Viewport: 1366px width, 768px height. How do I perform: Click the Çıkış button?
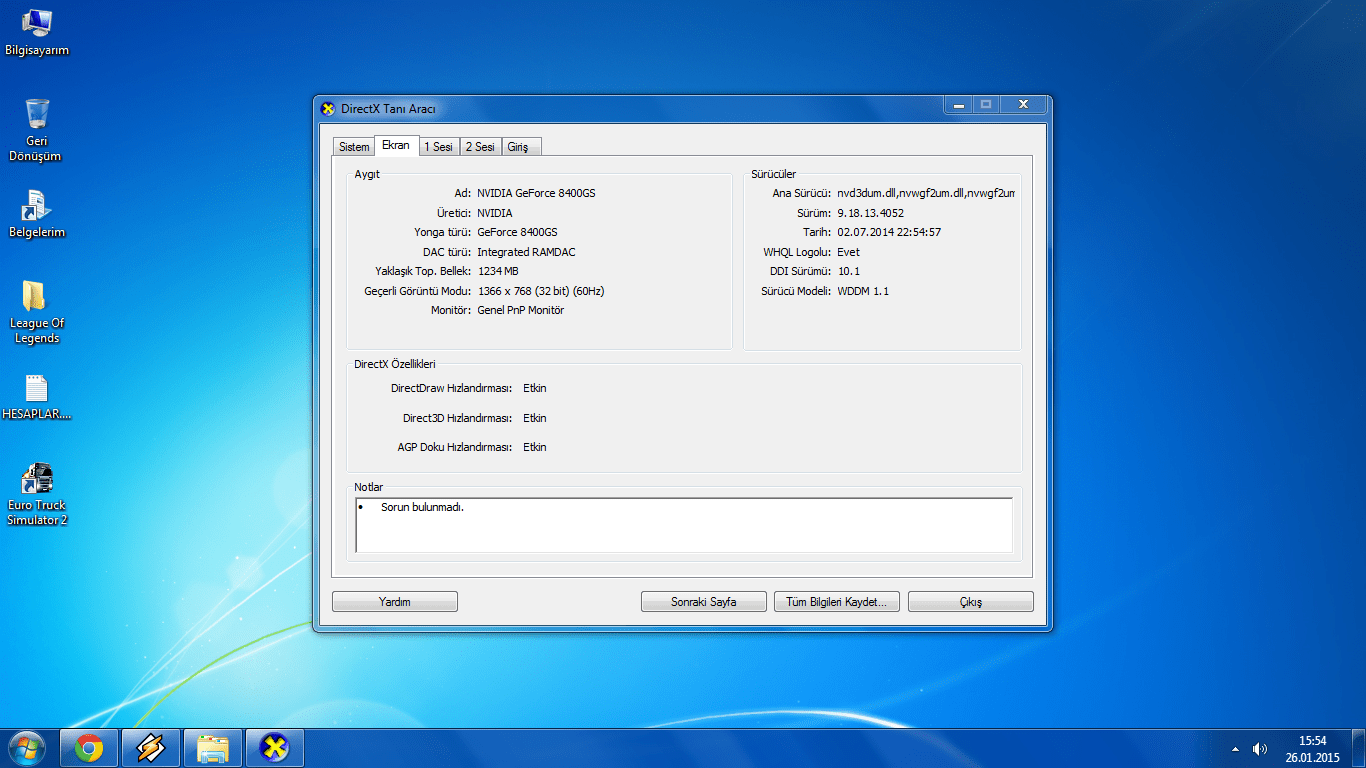971,602
